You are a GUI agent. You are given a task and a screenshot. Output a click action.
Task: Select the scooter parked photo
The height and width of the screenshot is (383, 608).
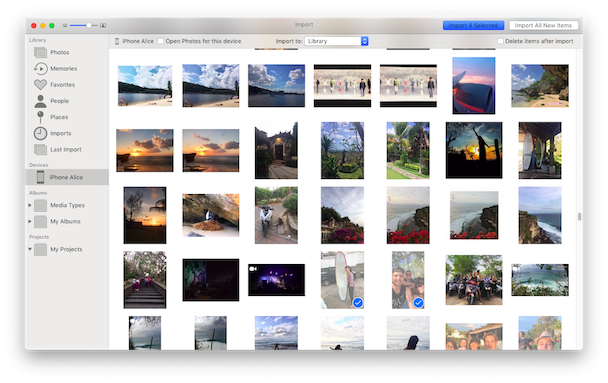[276, 215]
